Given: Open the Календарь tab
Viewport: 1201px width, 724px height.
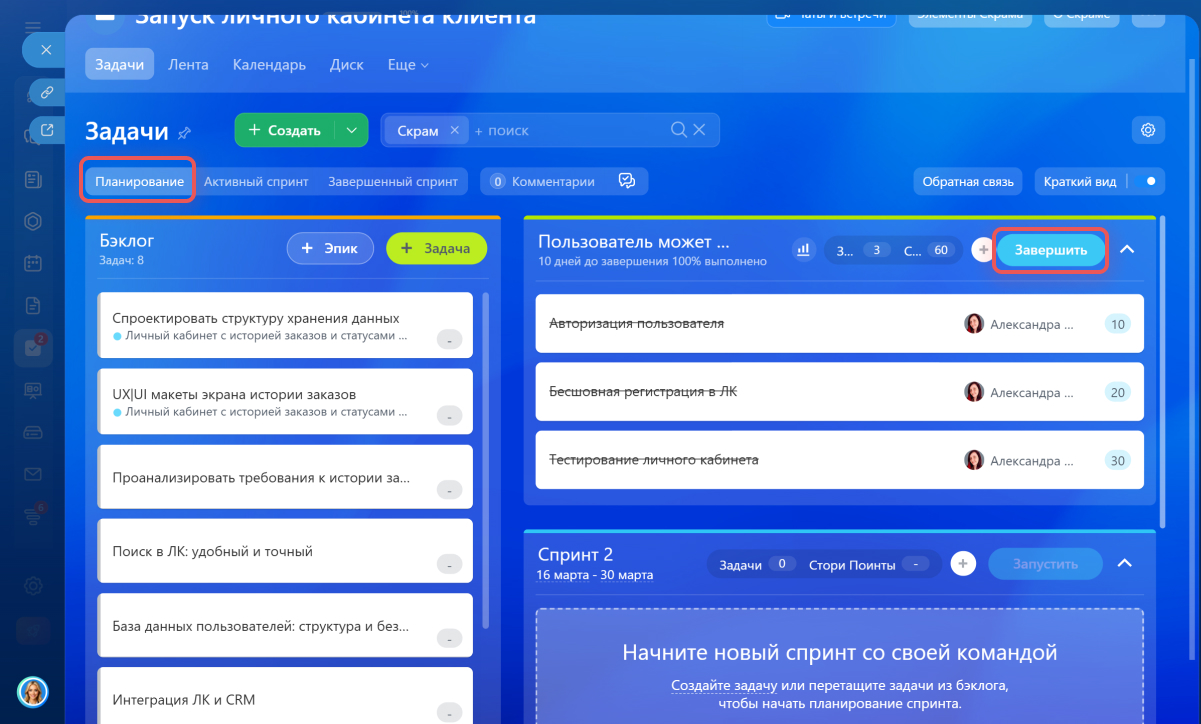Looking at the screenshot, I should [269, 65].
